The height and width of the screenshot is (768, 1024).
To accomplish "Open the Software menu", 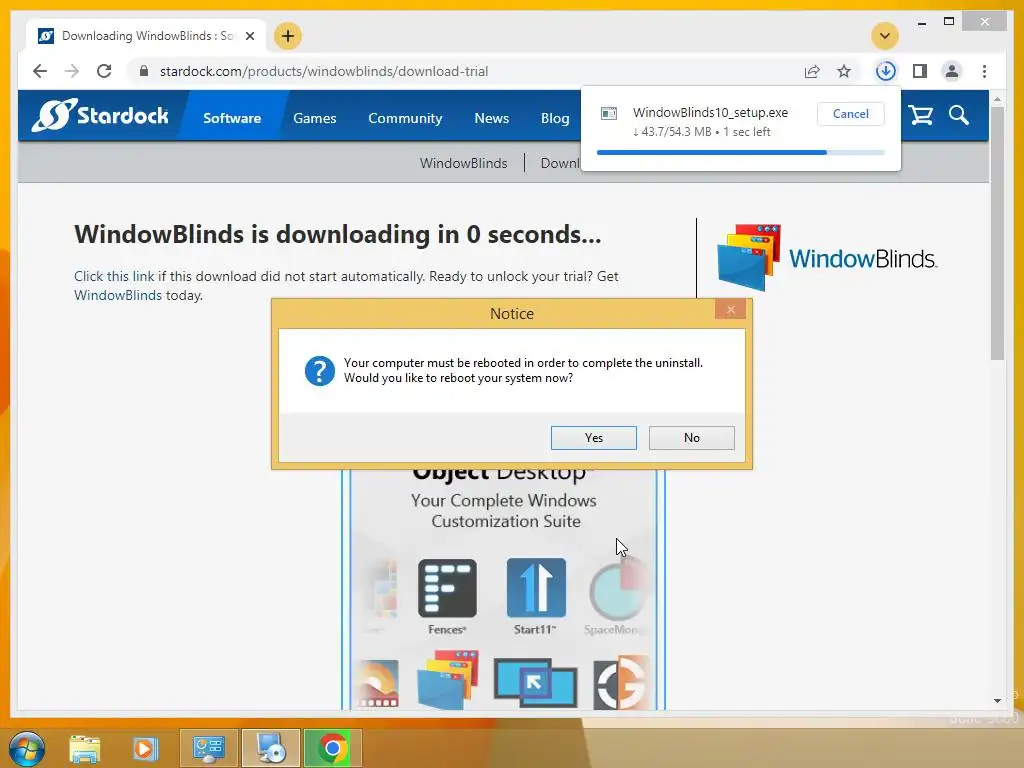I will (x=232, y=118).
